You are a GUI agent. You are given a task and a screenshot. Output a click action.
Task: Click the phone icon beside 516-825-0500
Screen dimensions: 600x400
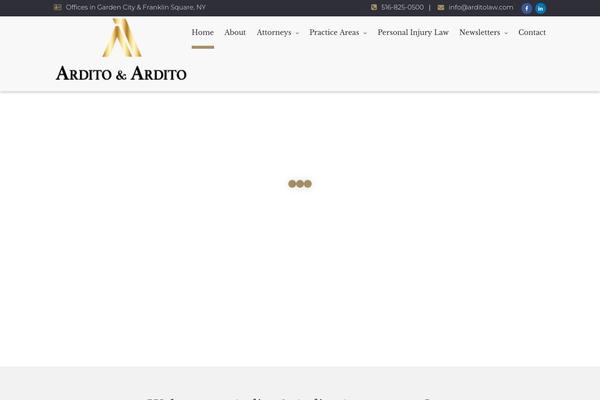pyautogui.click(x=374, y=7)
